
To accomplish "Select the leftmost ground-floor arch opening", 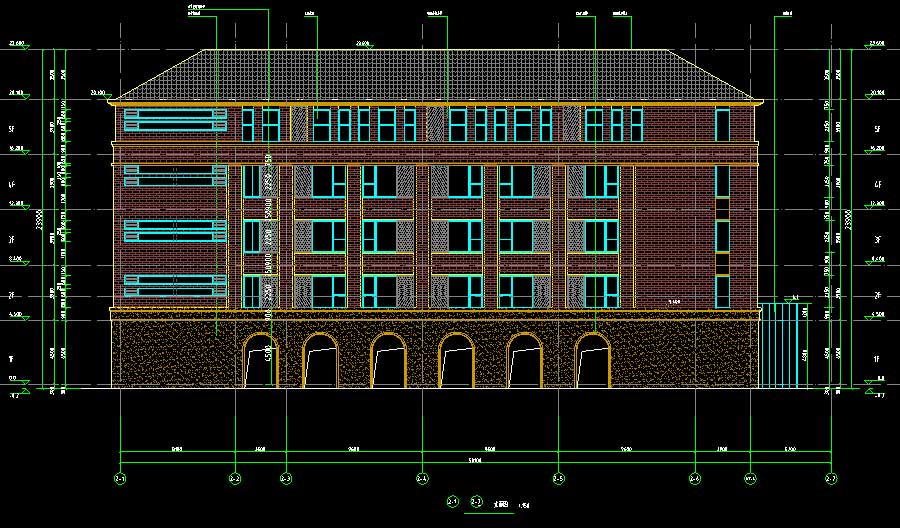I will [x=260, y=361].
